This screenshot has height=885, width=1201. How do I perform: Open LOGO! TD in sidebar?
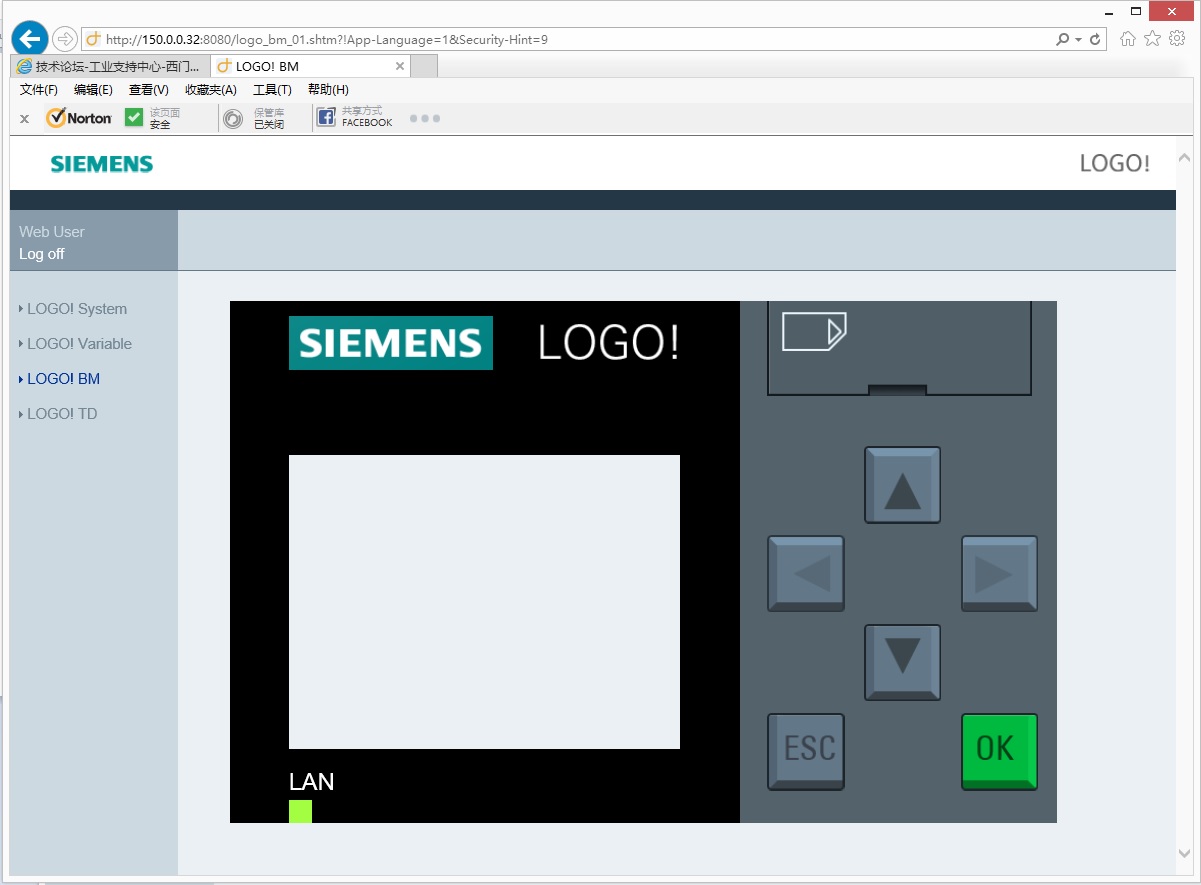(x=62, y=414)
